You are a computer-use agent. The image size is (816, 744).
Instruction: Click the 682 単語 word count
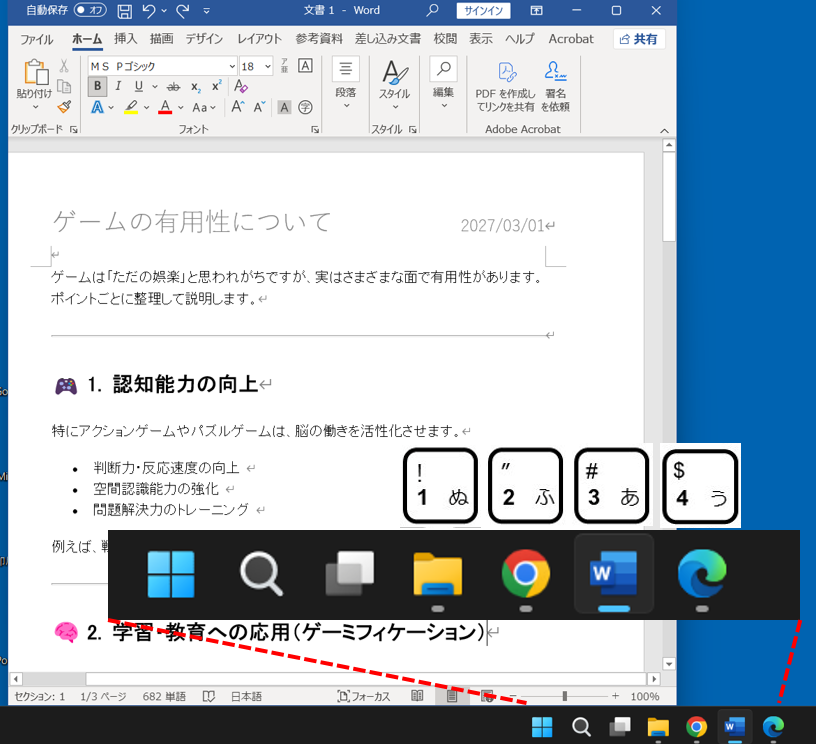[164, 696]
